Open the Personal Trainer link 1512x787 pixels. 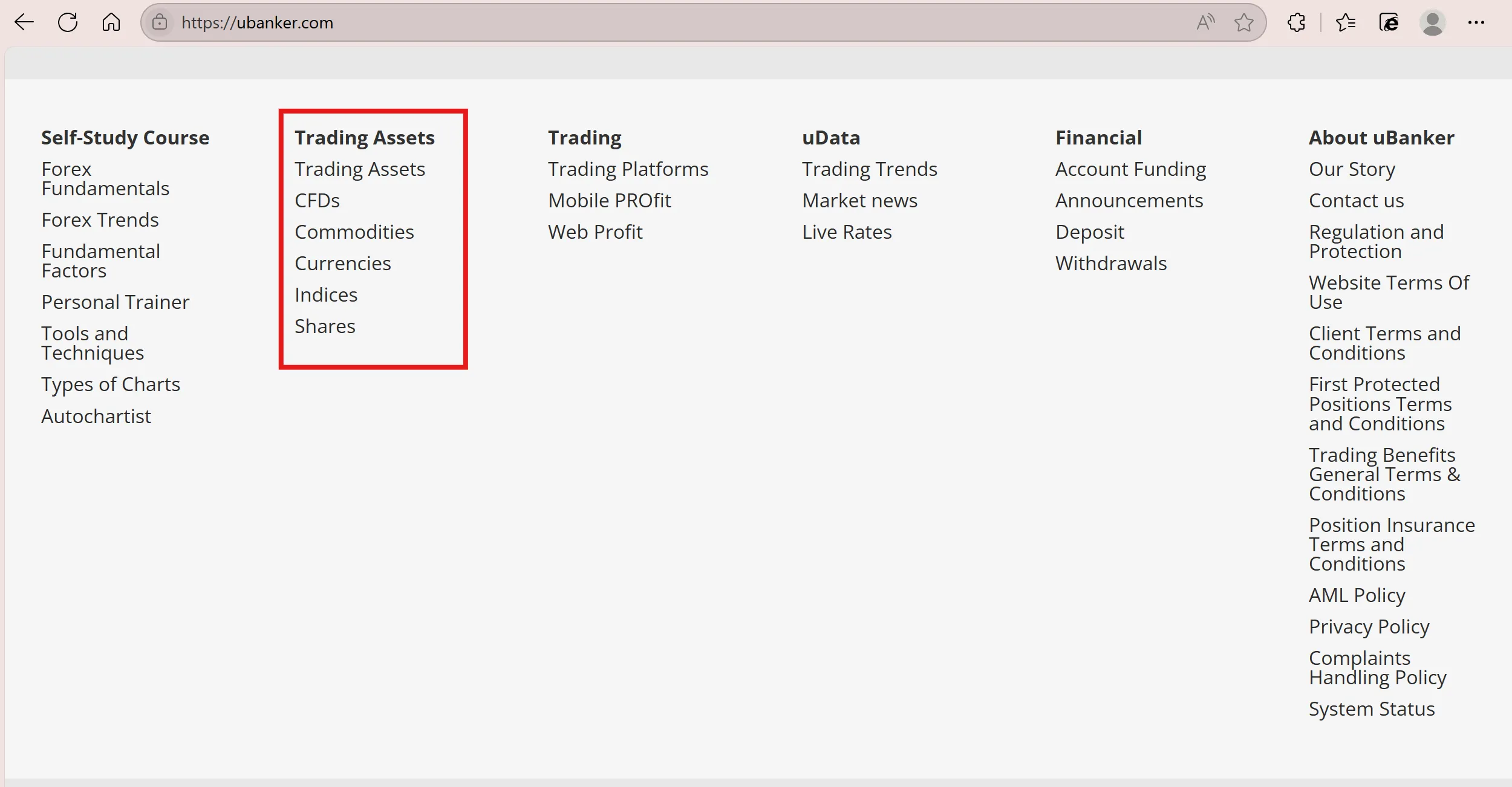[x=115, y=302]
